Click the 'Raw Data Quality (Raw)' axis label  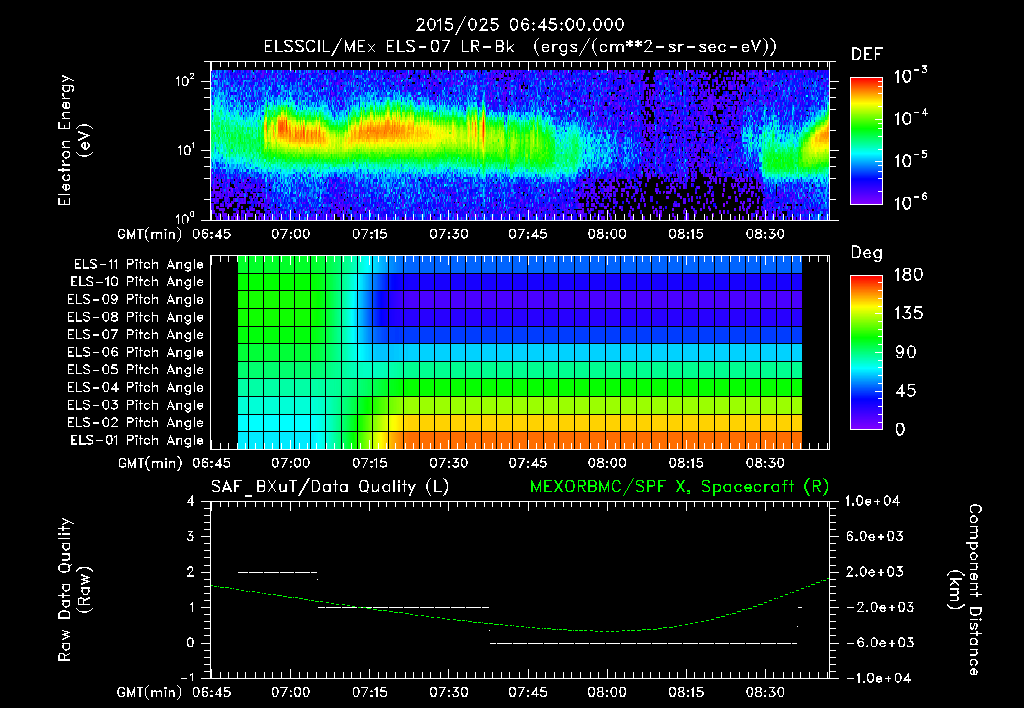74,590
